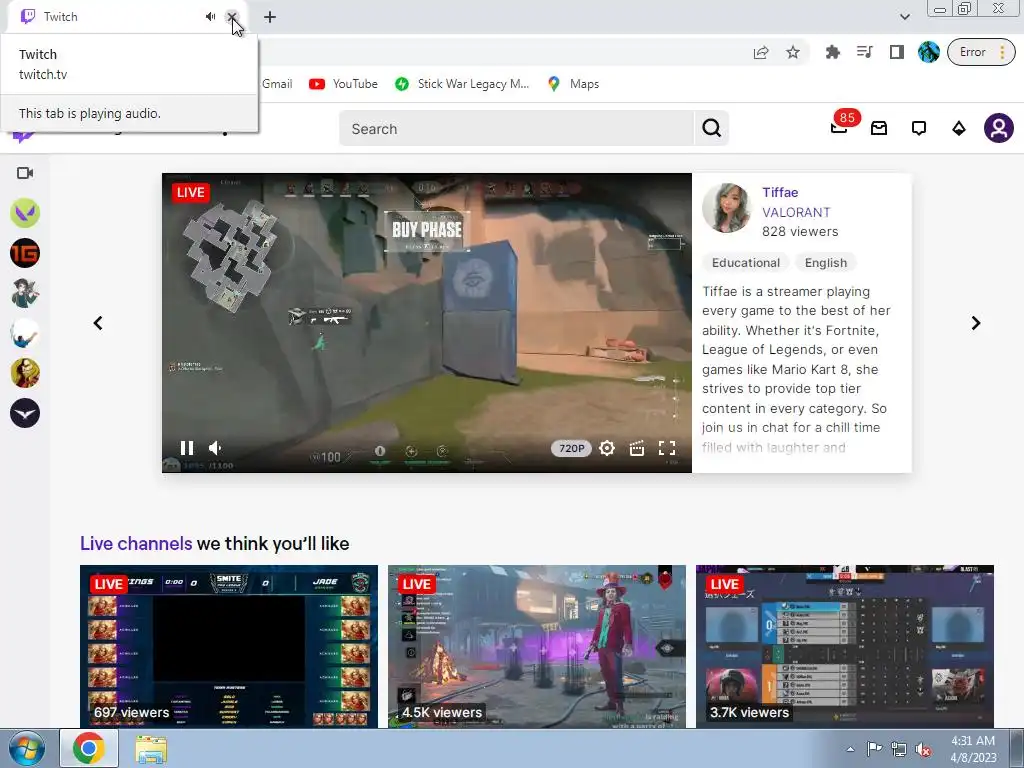1024x768 pixels.
Task: Open the white circle surfer channel avatar
Action: [x=25, y=333]
